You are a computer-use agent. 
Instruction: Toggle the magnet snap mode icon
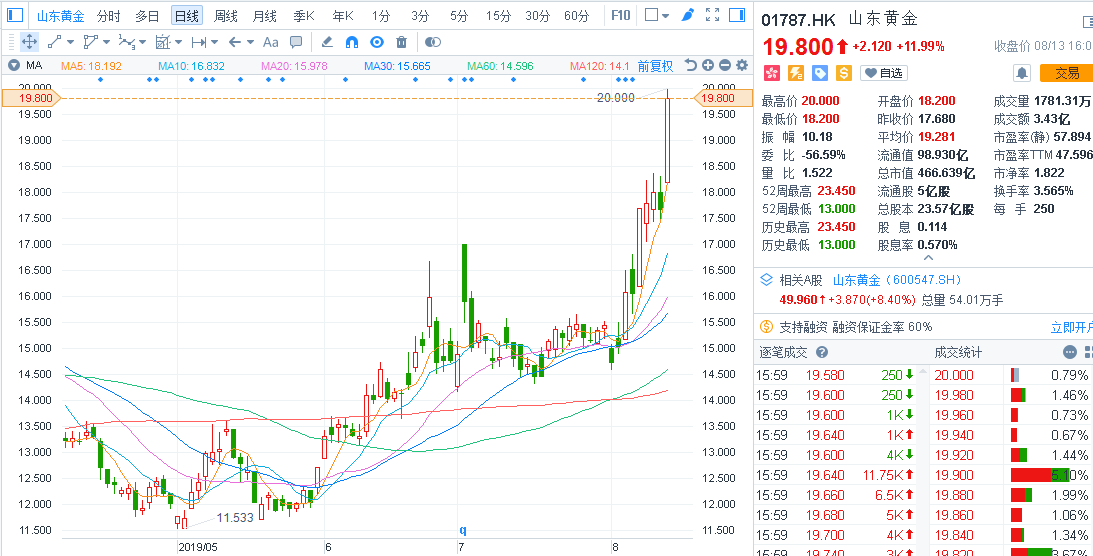pos(351,42)
